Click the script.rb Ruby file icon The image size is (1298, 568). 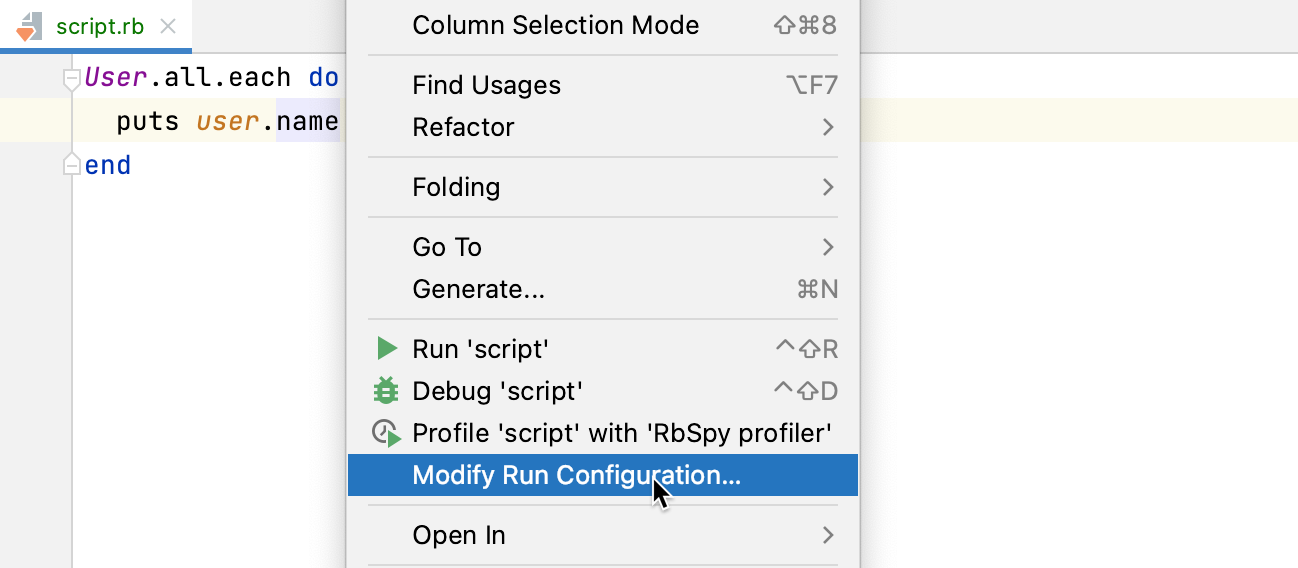(30, 26)
